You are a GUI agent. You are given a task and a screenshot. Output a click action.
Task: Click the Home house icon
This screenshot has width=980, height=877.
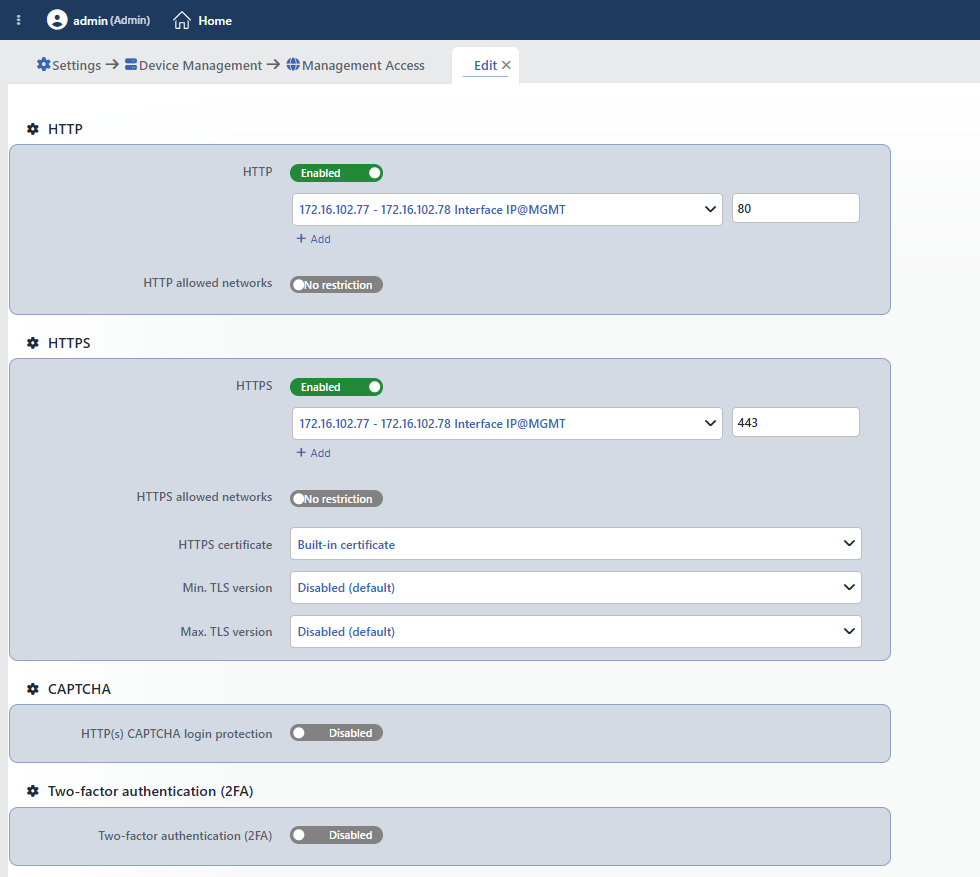(182, 20)
